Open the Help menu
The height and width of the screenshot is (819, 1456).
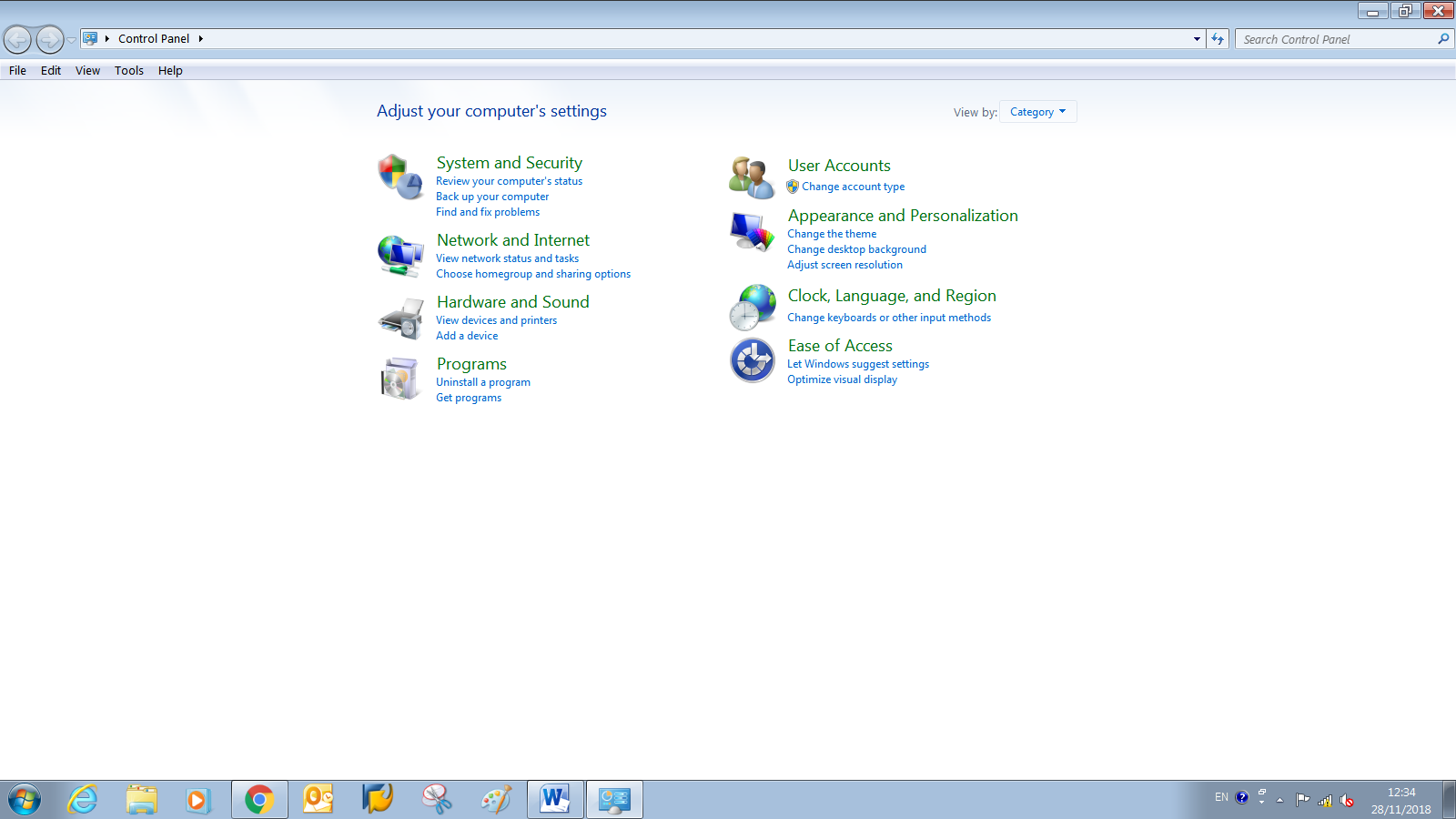(x=170, y=70)
